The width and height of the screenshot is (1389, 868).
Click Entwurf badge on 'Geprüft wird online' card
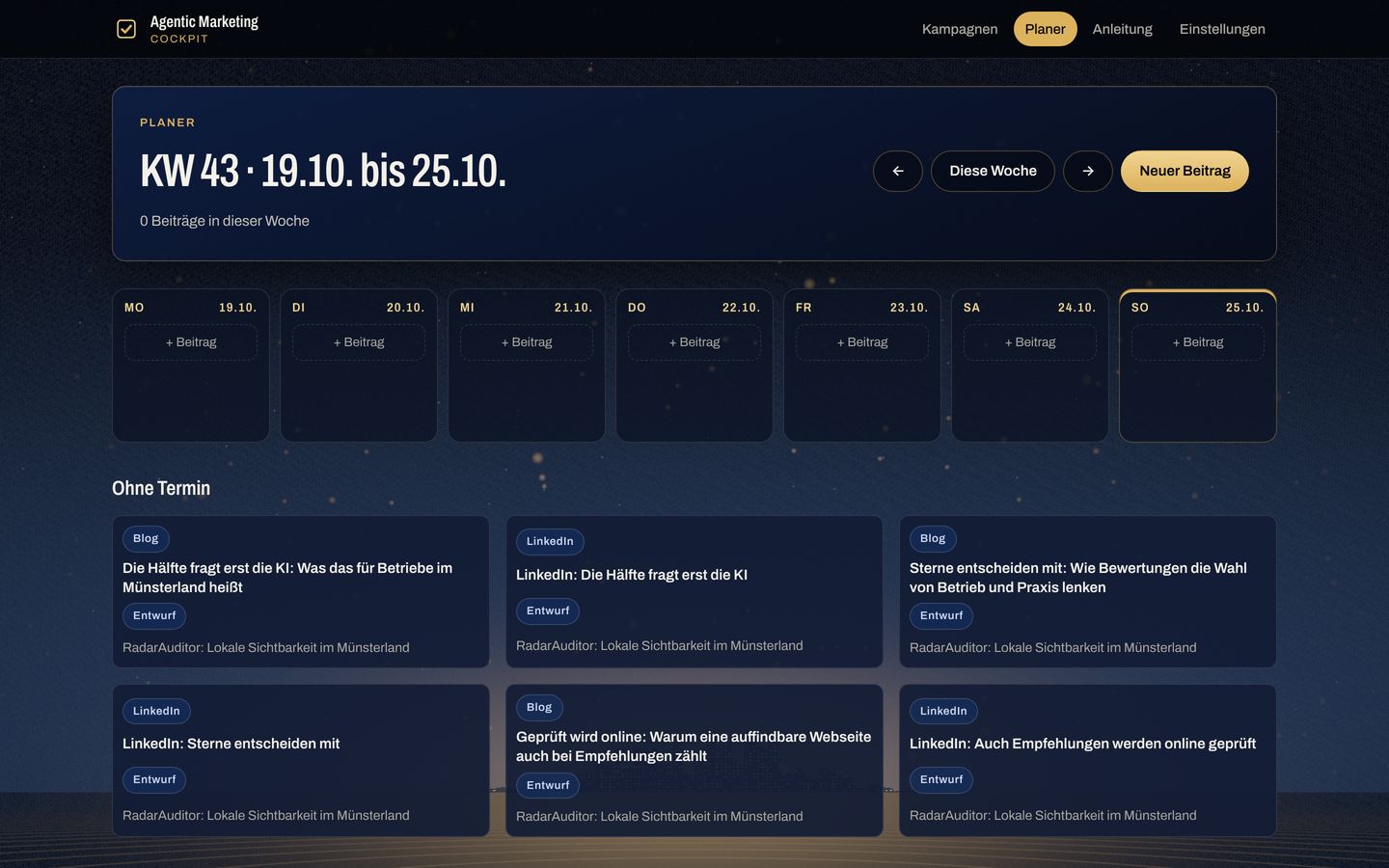tap(548, 785)
